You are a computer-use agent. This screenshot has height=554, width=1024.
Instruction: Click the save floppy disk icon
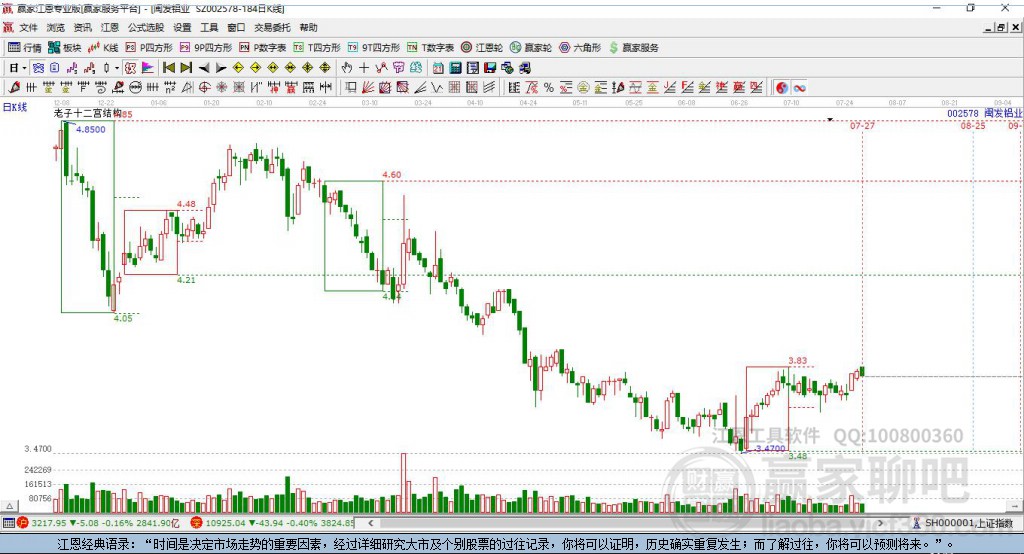click(x=490, y=68)
